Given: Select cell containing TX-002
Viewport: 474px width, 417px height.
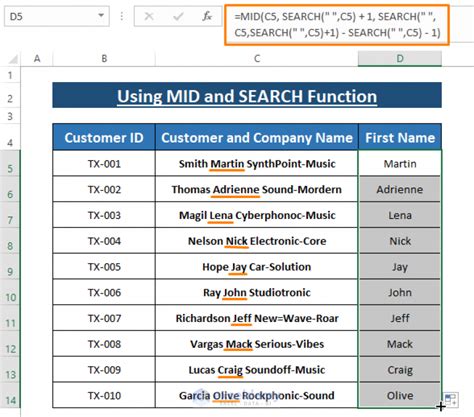Looking at the screenshot, I should (x=104, y=189).
